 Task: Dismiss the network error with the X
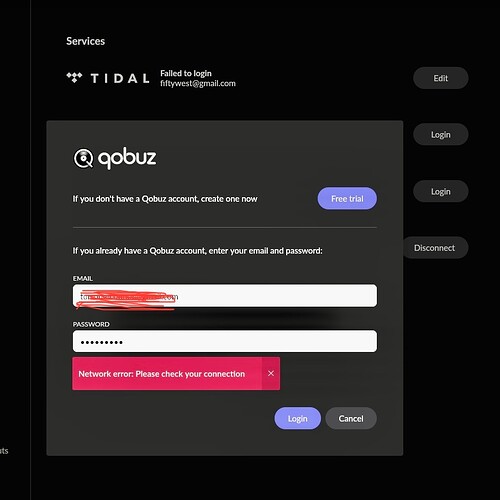[x=271, y=374]
